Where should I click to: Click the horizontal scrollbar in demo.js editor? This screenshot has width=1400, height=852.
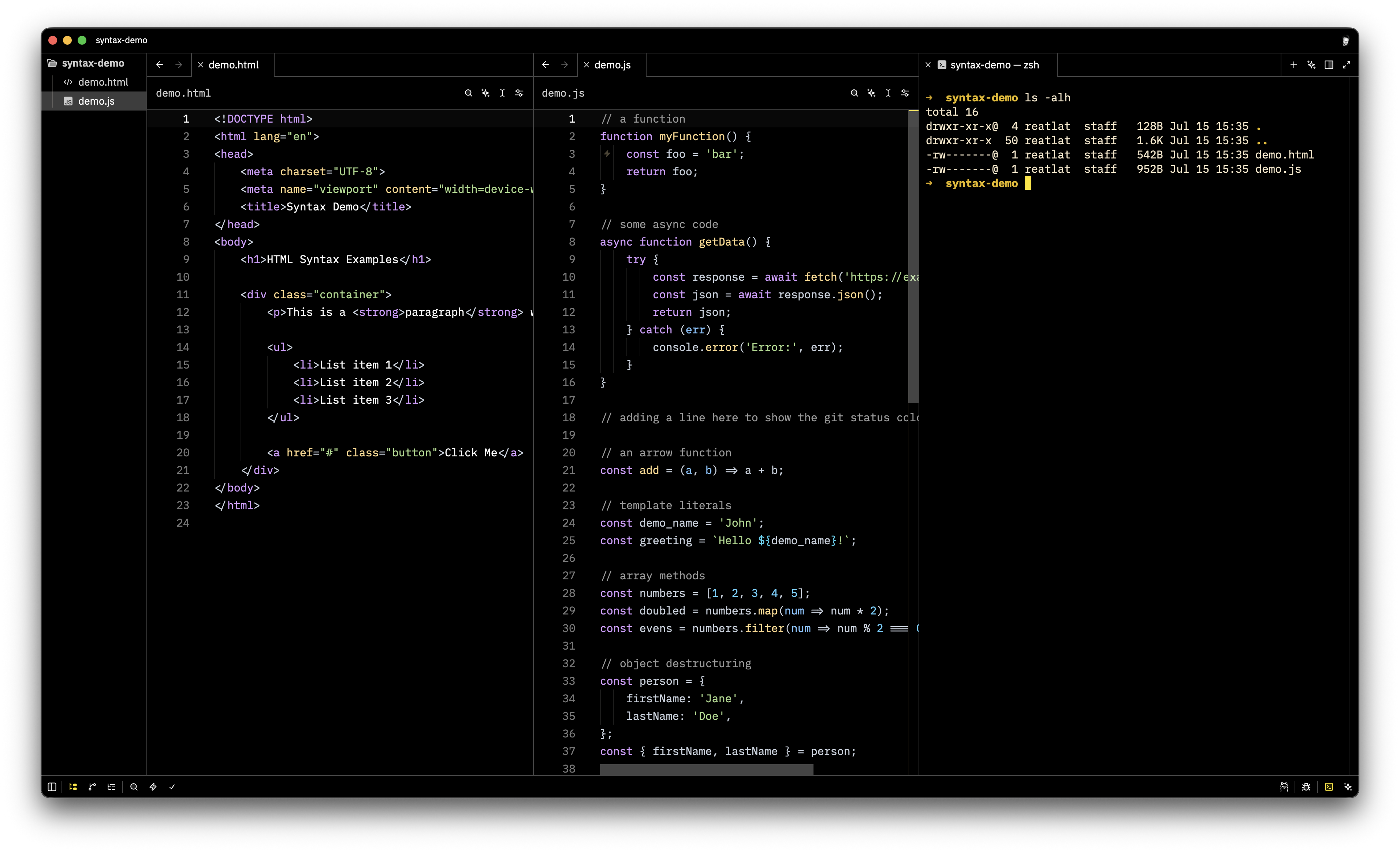pyautogui.click(x=706, y=769)
